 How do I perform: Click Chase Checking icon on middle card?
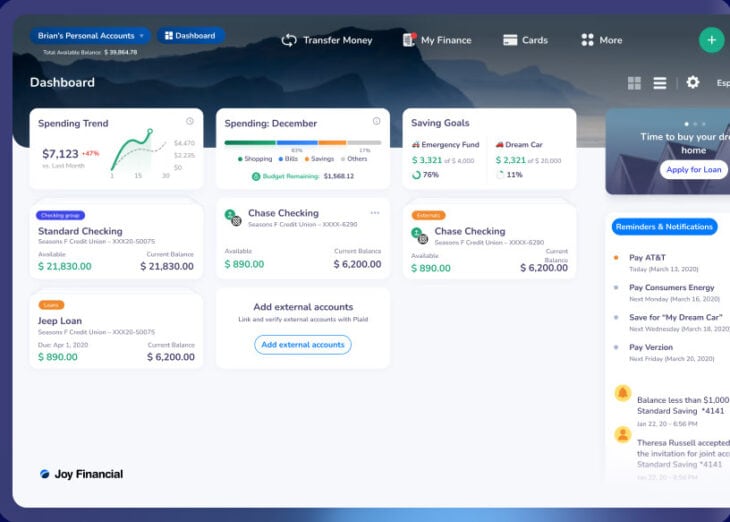pos(233,217)
